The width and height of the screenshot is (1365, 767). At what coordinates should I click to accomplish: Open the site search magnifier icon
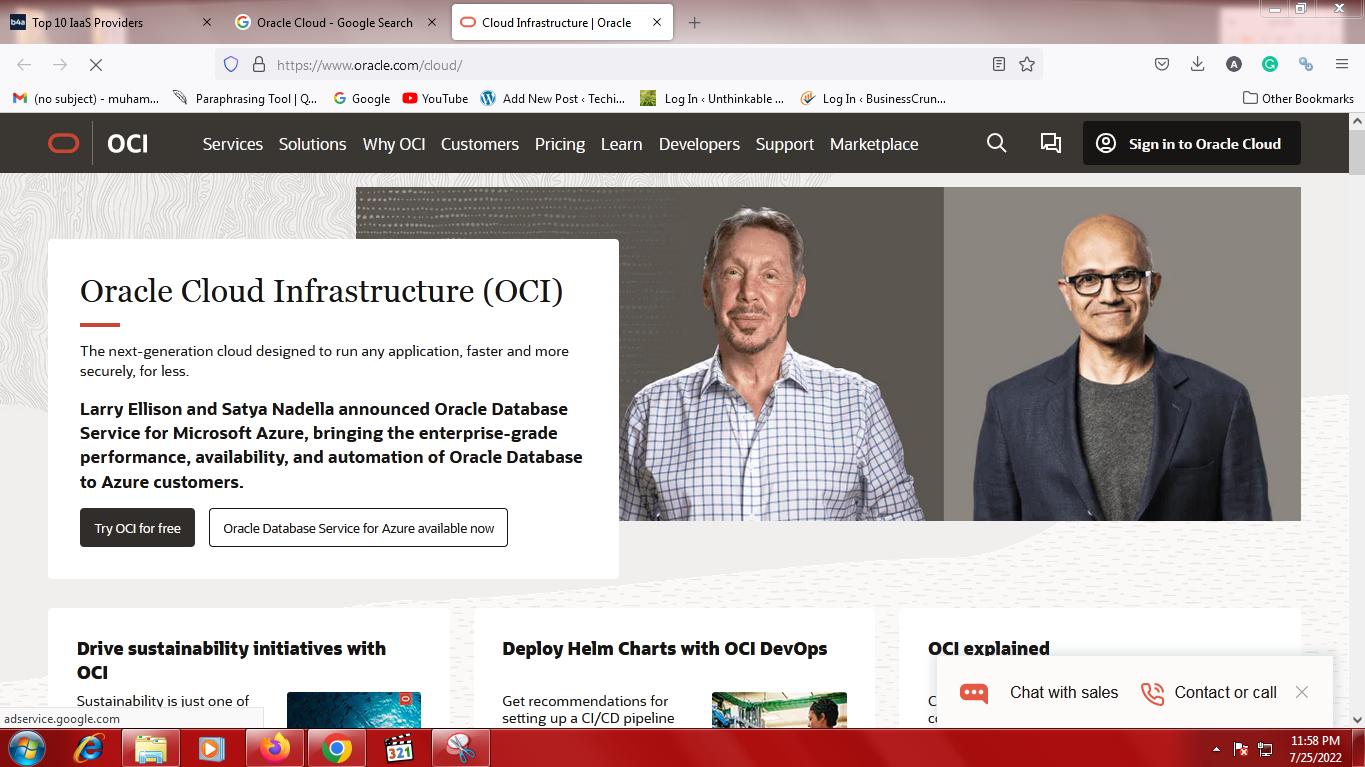pyautogui.click(x=996, y=143)
